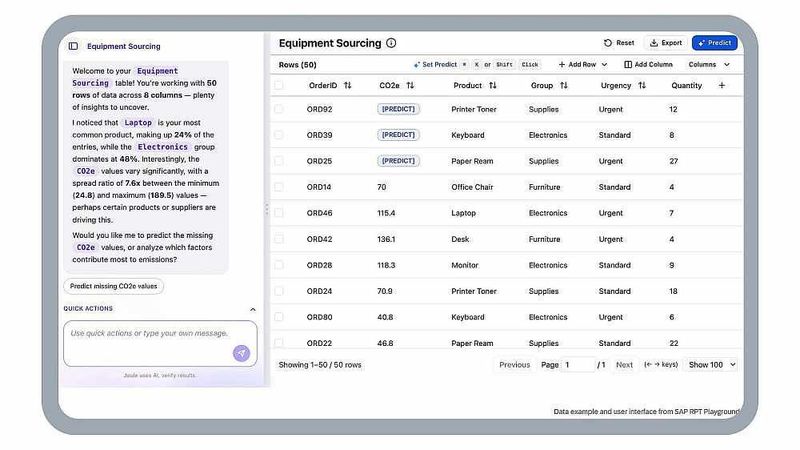Image resolution: width=800 pixels, height=450 pixels.
Task: Click the panel divider handle
Action: point(266,209)
